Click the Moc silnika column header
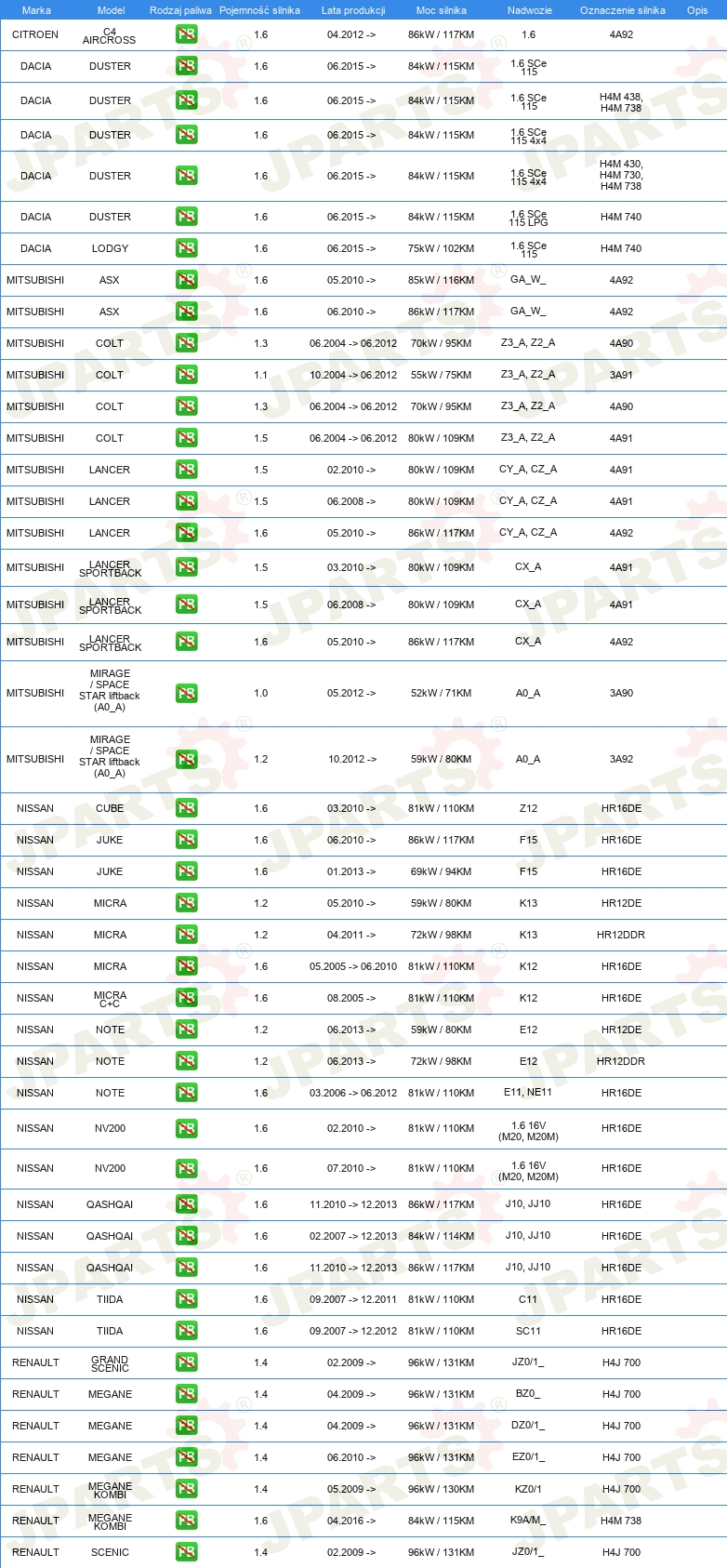Image resolution: width=727 pixels, height=1568 pixels. pyautogui.click(x=442, y=10)
